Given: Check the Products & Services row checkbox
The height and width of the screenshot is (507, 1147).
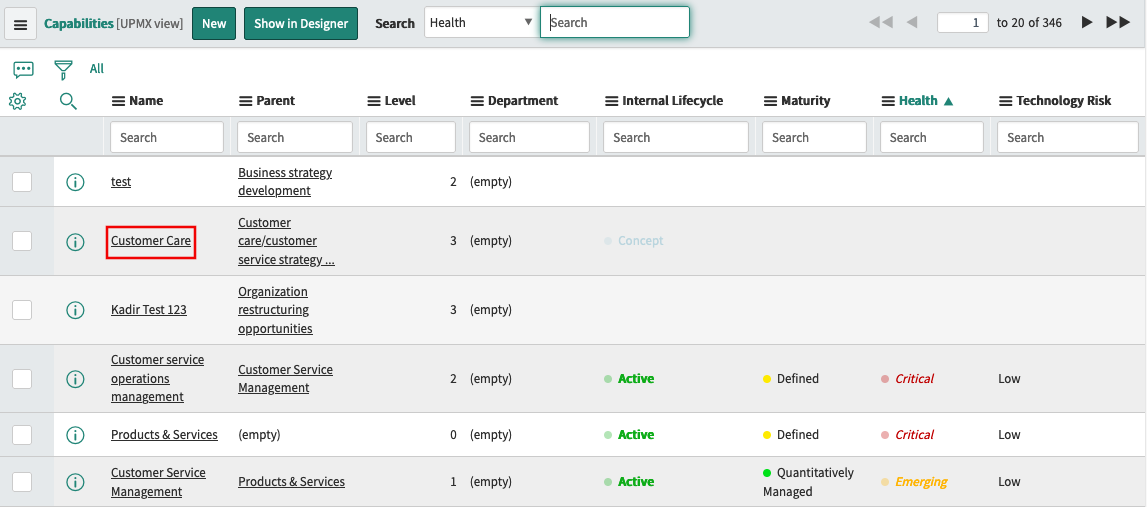Looking at the screenshot, I should 22,435.
